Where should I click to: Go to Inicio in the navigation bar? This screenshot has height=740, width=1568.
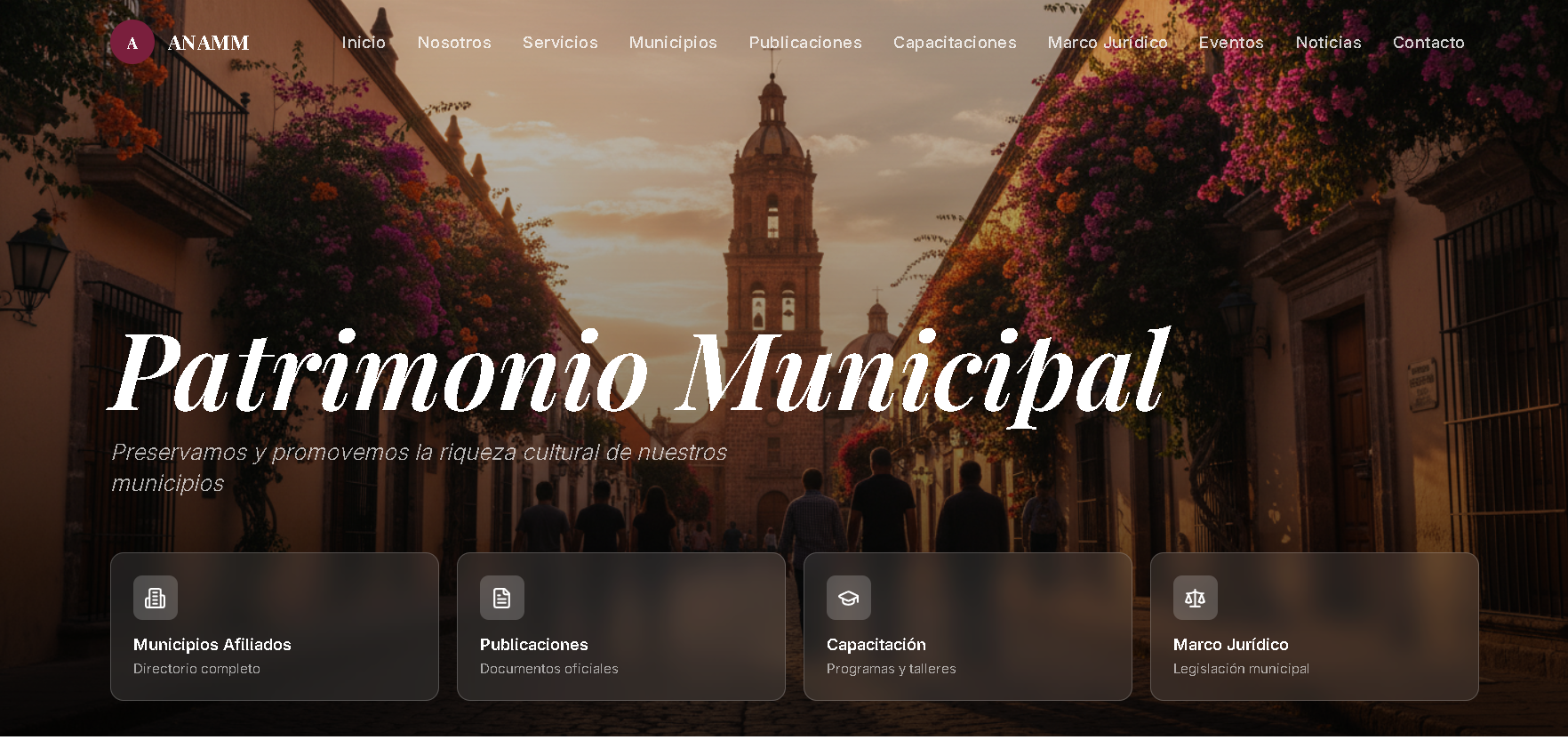364,43
